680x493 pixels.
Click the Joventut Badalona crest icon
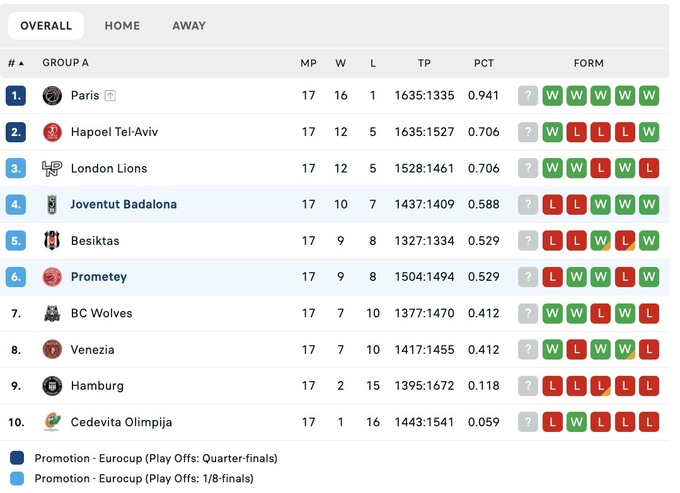point(52,204)
